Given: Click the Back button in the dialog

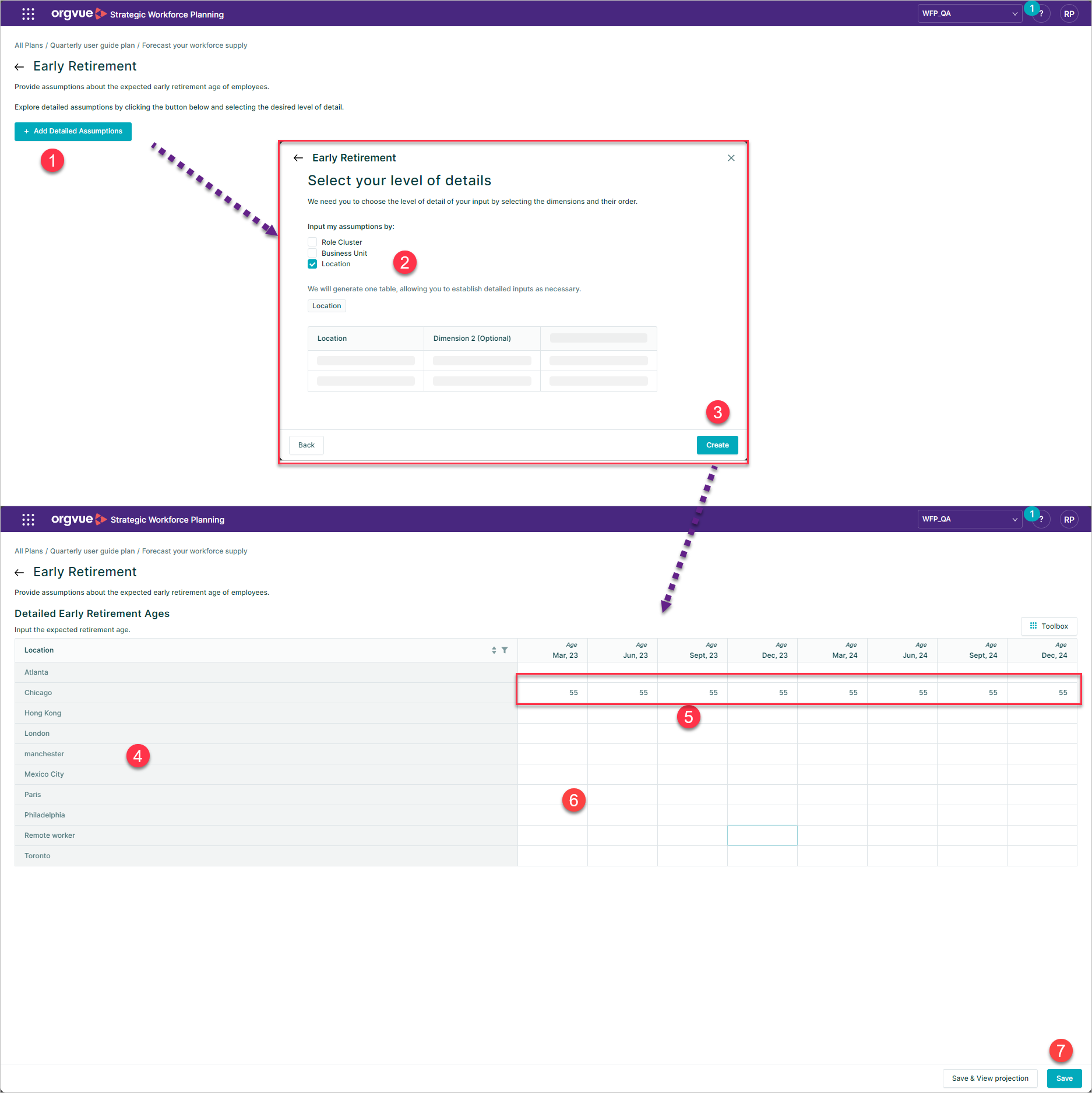Looking at the screenshot, I should pyautogui.click(x=307, y=445).
